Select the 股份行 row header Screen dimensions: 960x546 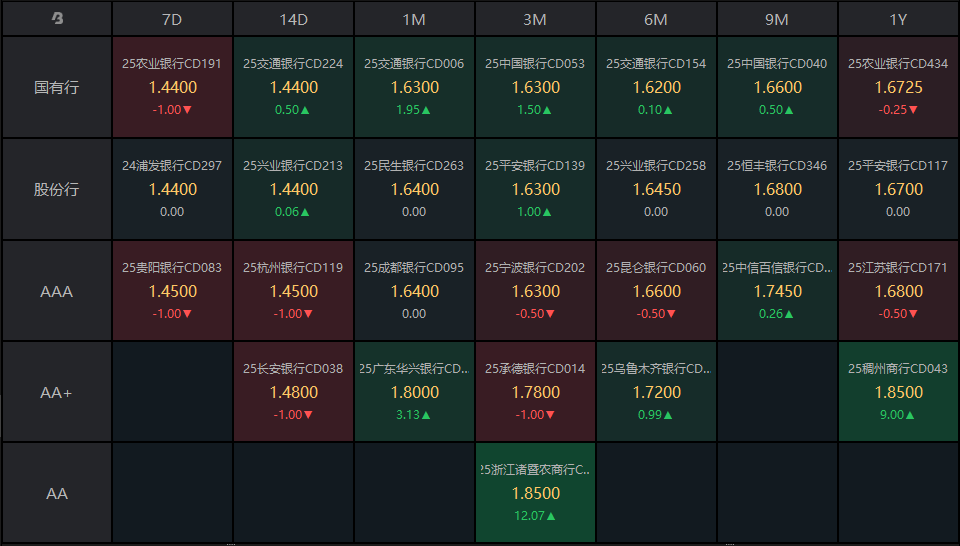[x=57, y=189]
